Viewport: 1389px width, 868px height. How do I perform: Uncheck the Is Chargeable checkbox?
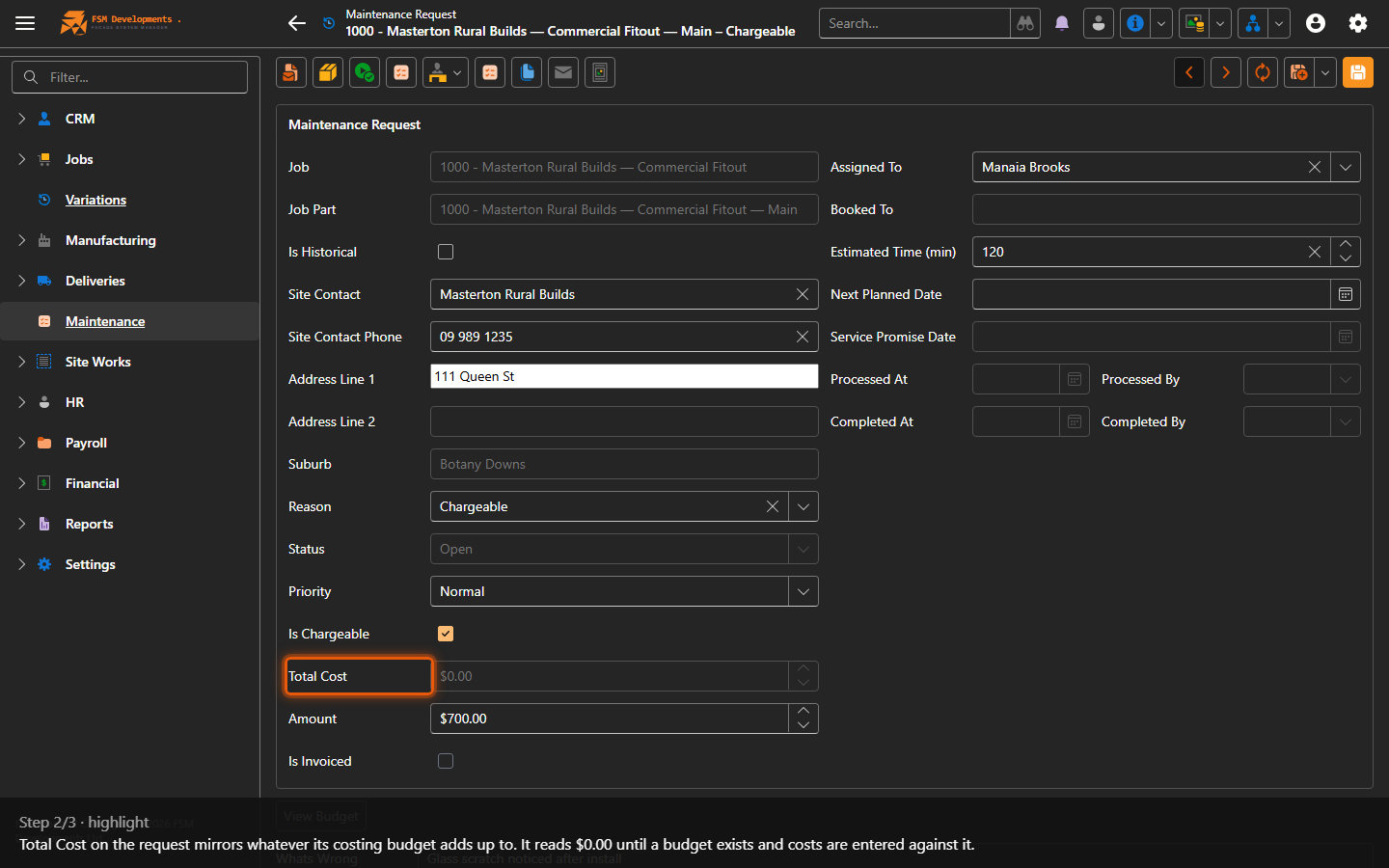(446, 634)
